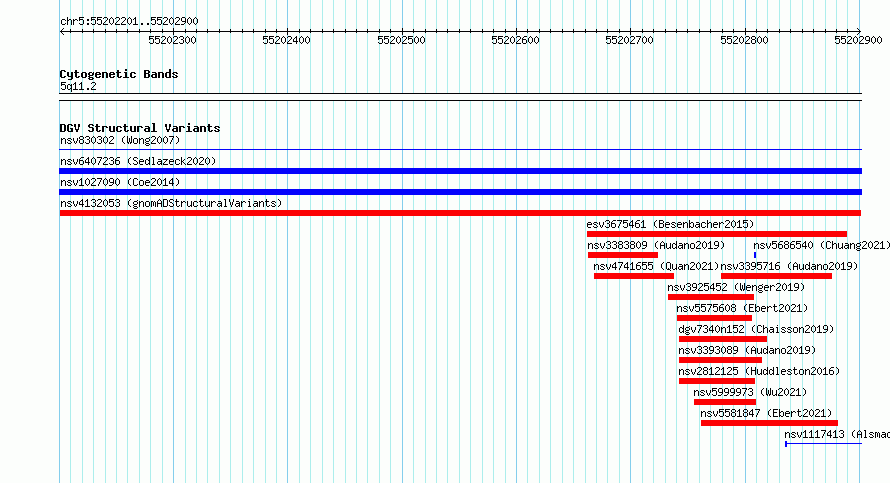
Task: Select the nsv3383809 red variant bar
Action: 623,255
